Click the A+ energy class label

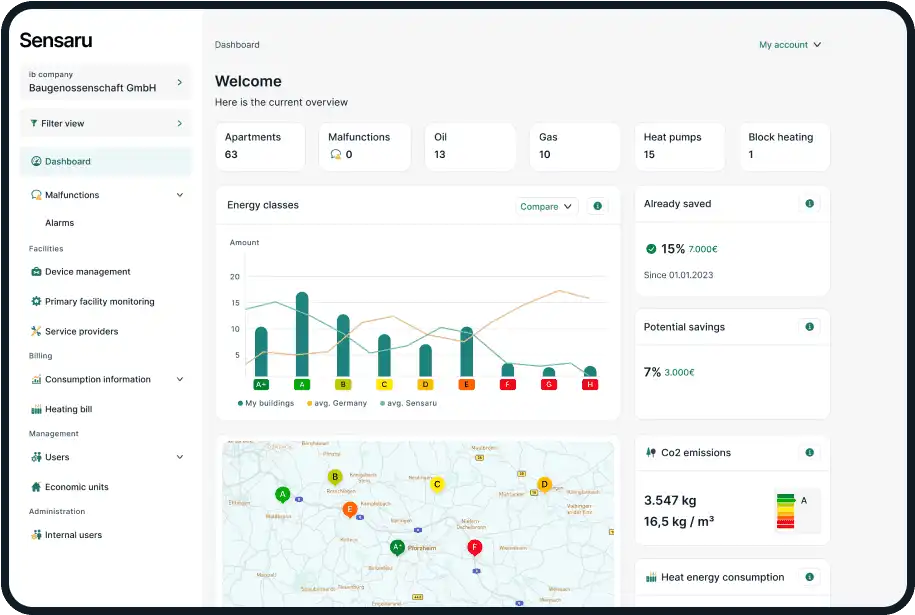(x=261, y=385)
